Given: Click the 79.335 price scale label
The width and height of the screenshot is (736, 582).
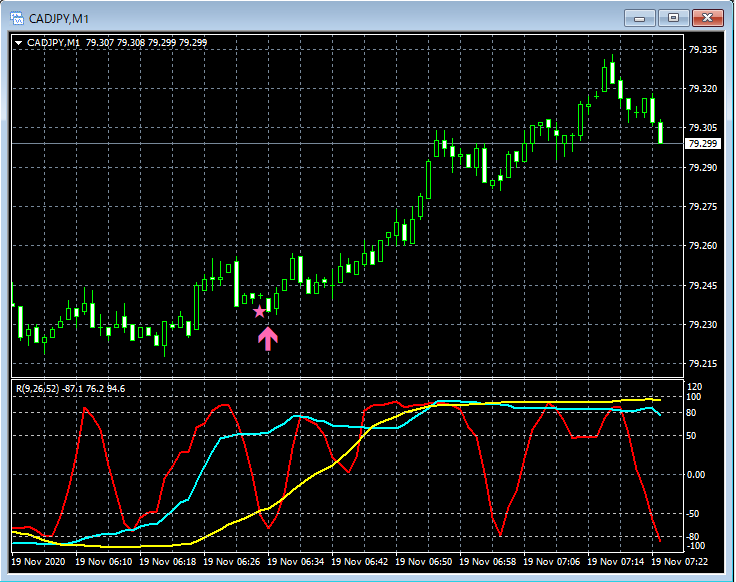Looking at the screenshot, I should click(703, 49).
